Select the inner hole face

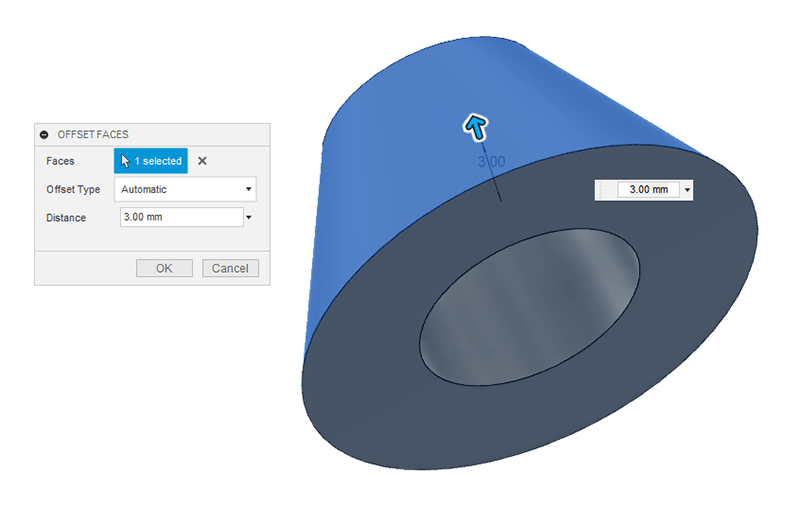(529, 307)
